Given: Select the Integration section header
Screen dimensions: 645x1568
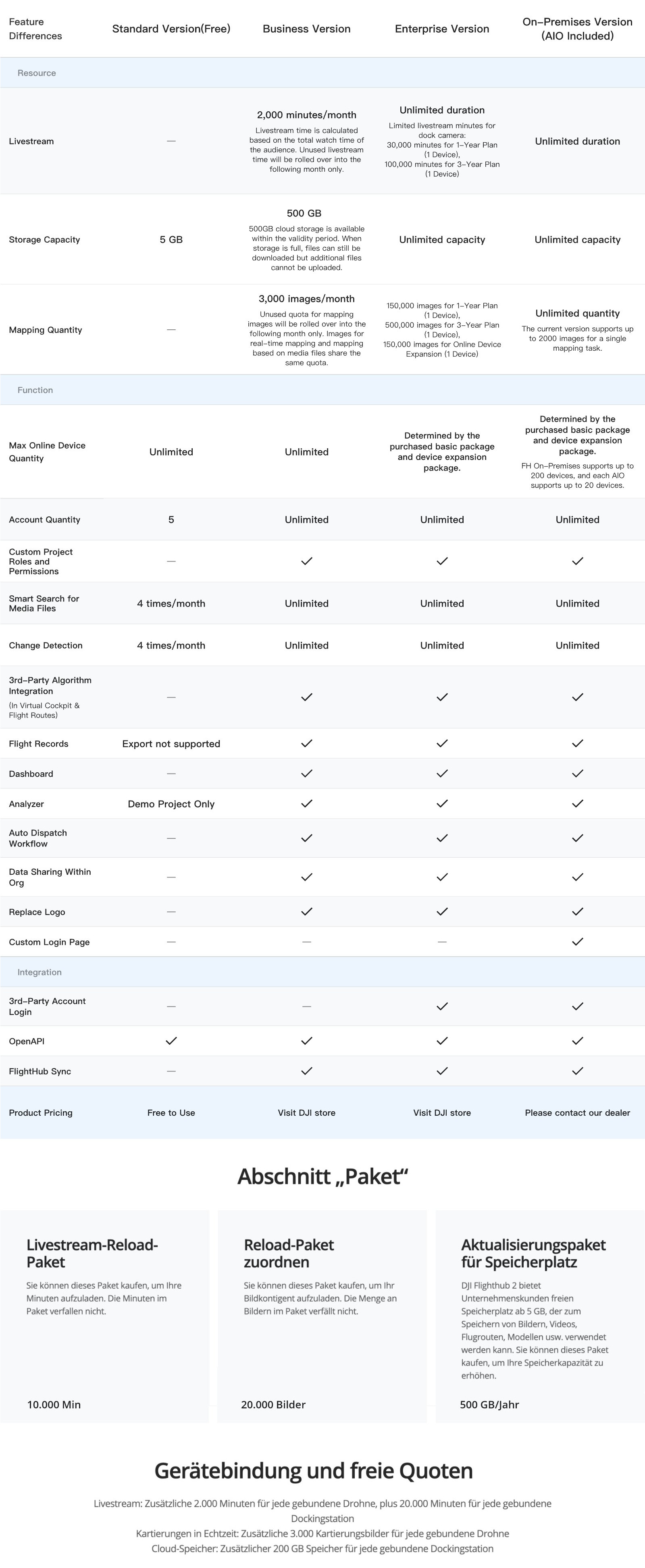Looking at the screenshot, I should [40, 972].
